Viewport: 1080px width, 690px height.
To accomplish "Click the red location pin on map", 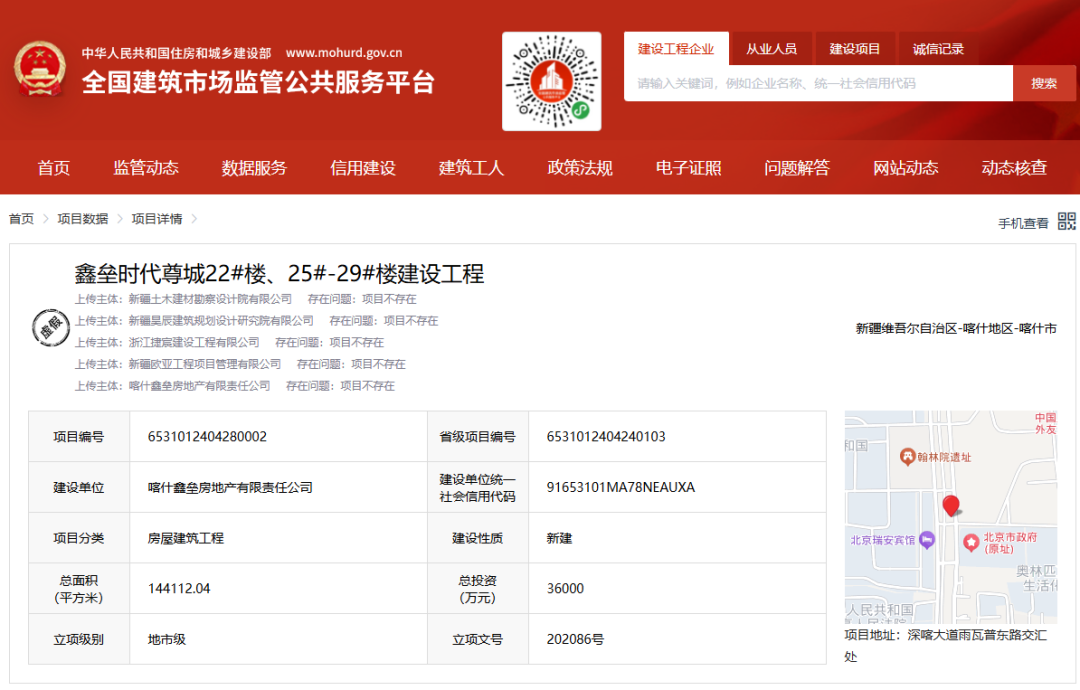I will (951, 506).
